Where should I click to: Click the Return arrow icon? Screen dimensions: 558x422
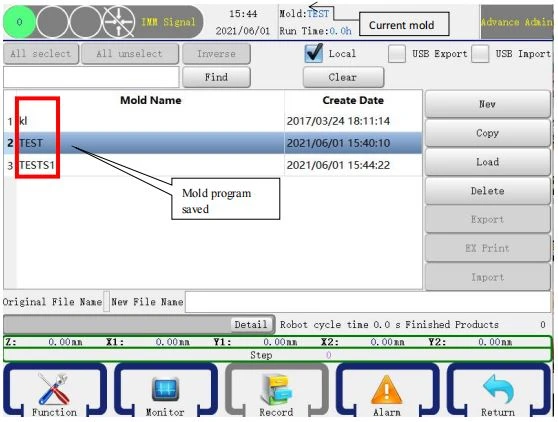tap(498, 389)
